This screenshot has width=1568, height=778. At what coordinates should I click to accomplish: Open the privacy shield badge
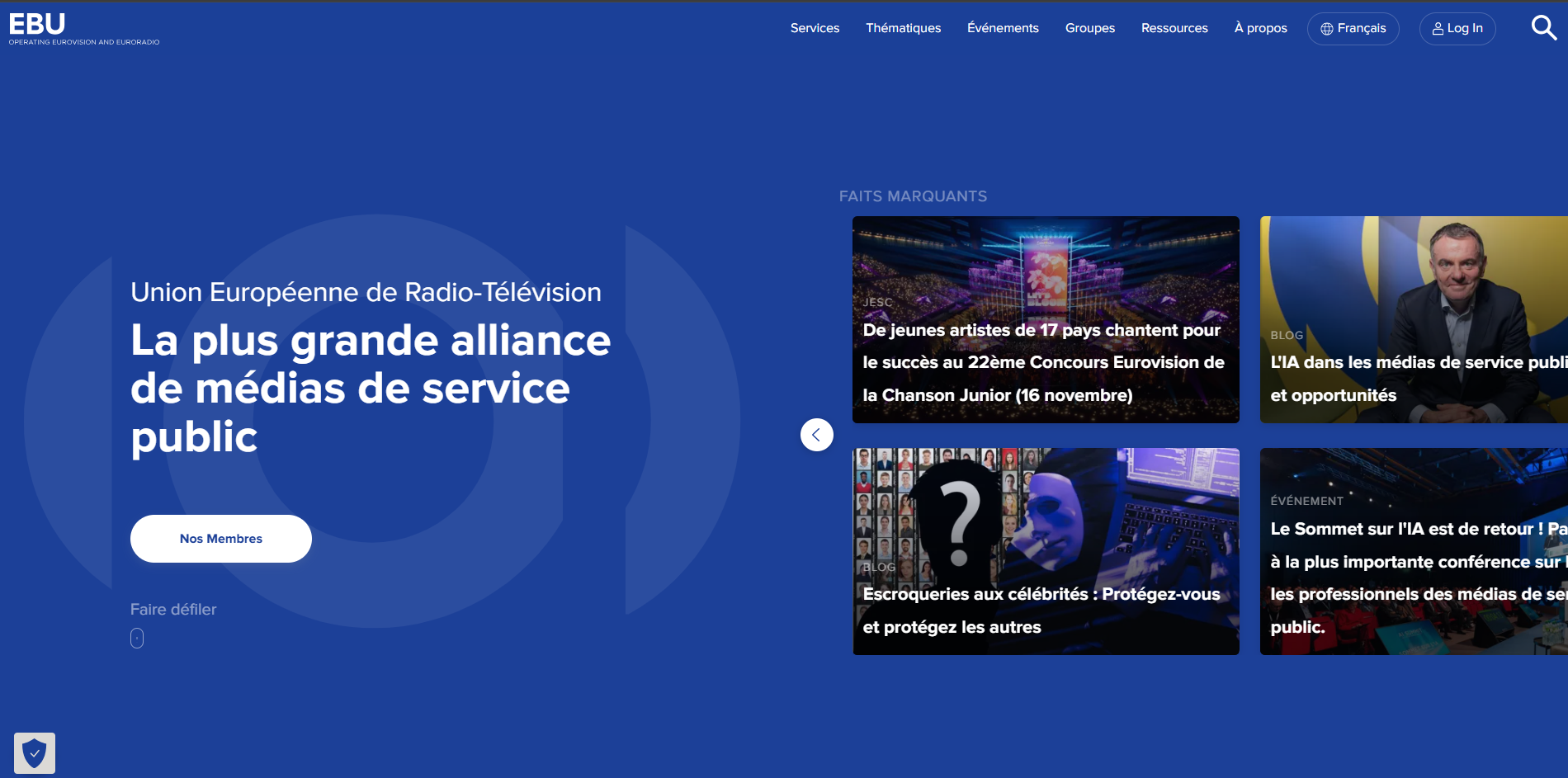[x=35, y=752]
